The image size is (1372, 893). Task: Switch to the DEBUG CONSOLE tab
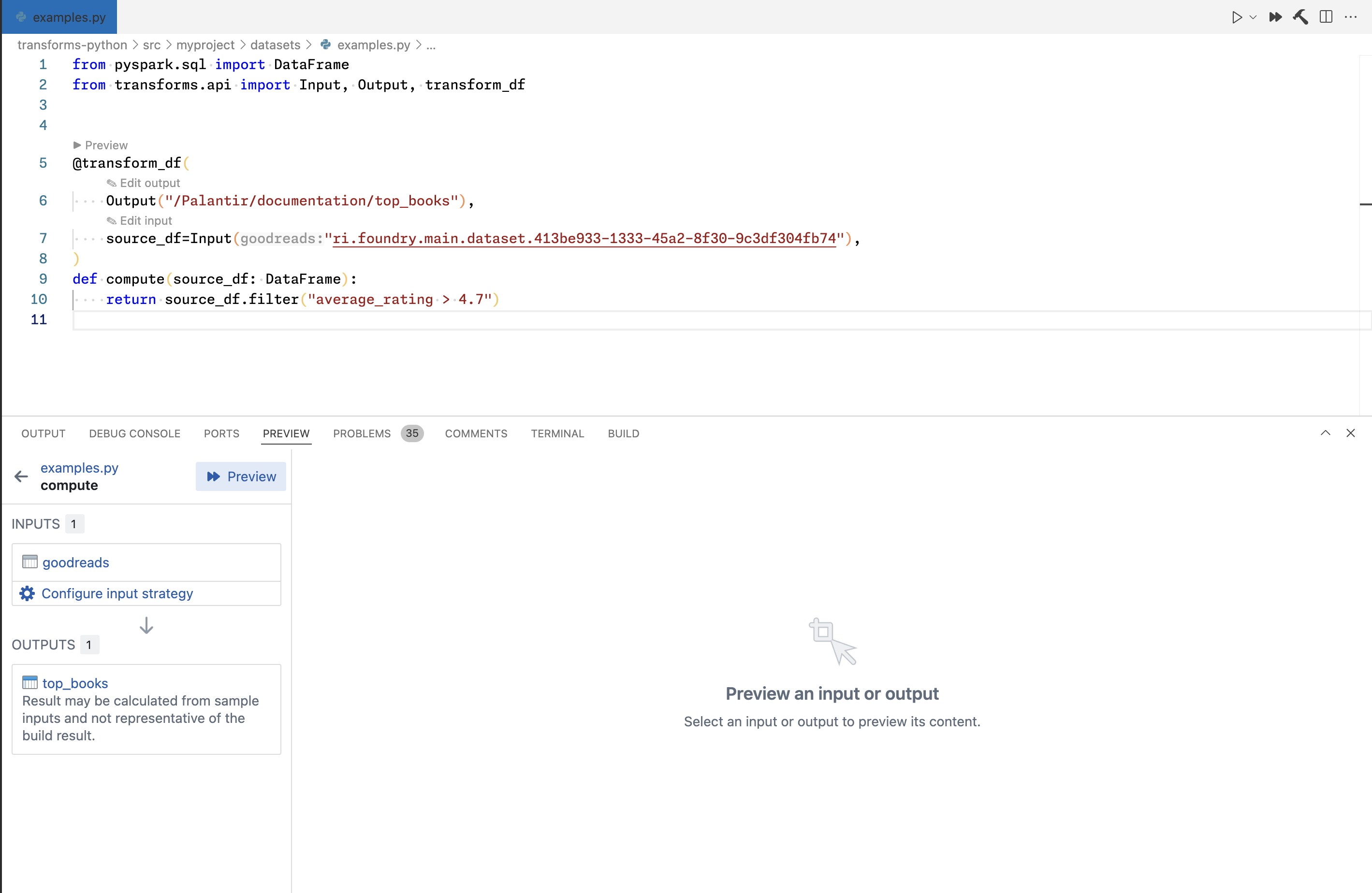coord(134,433)
